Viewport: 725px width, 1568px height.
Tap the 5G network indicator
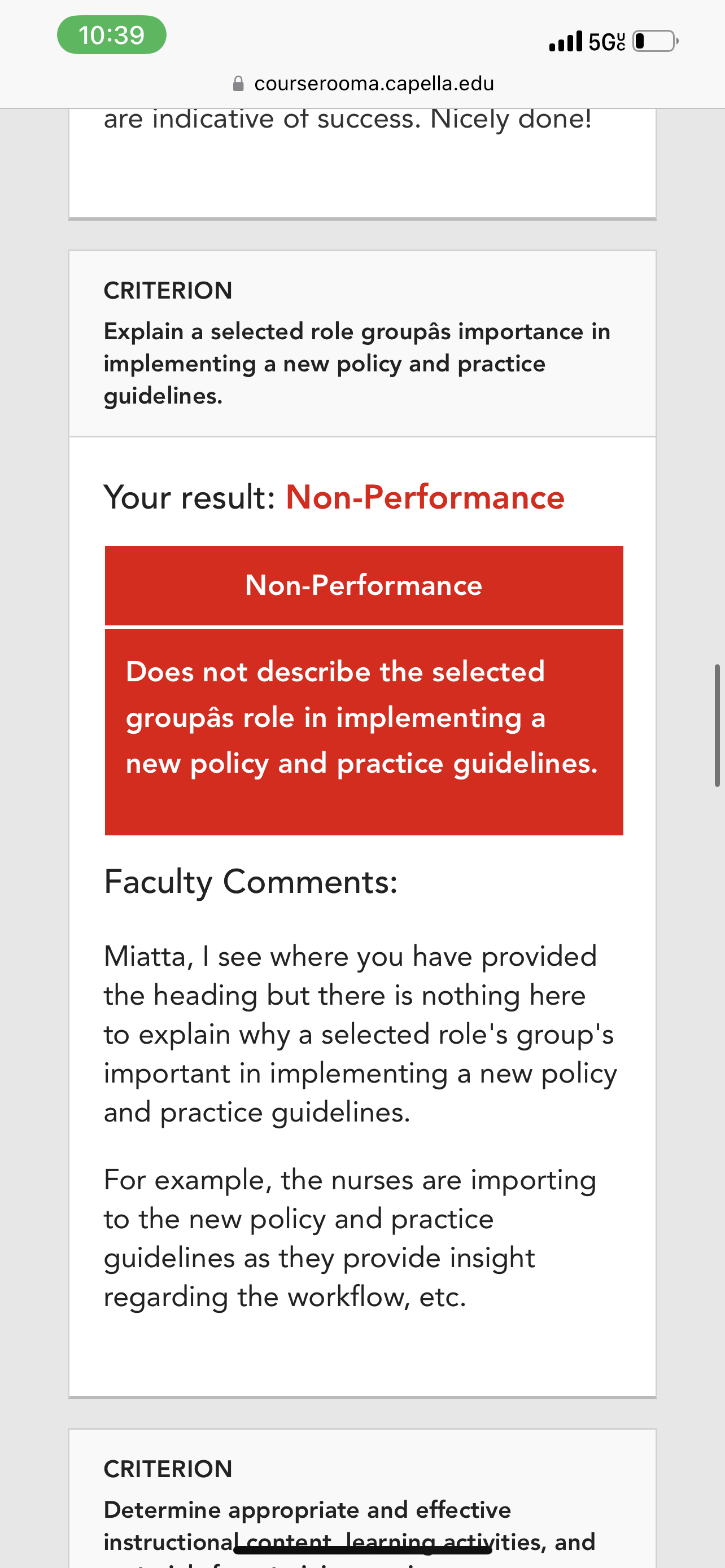click(606, 41)
